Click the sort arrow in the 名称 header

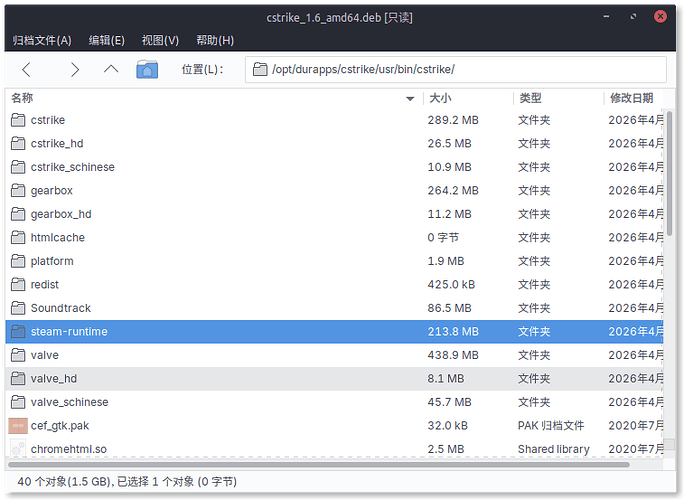pos(410,99)
